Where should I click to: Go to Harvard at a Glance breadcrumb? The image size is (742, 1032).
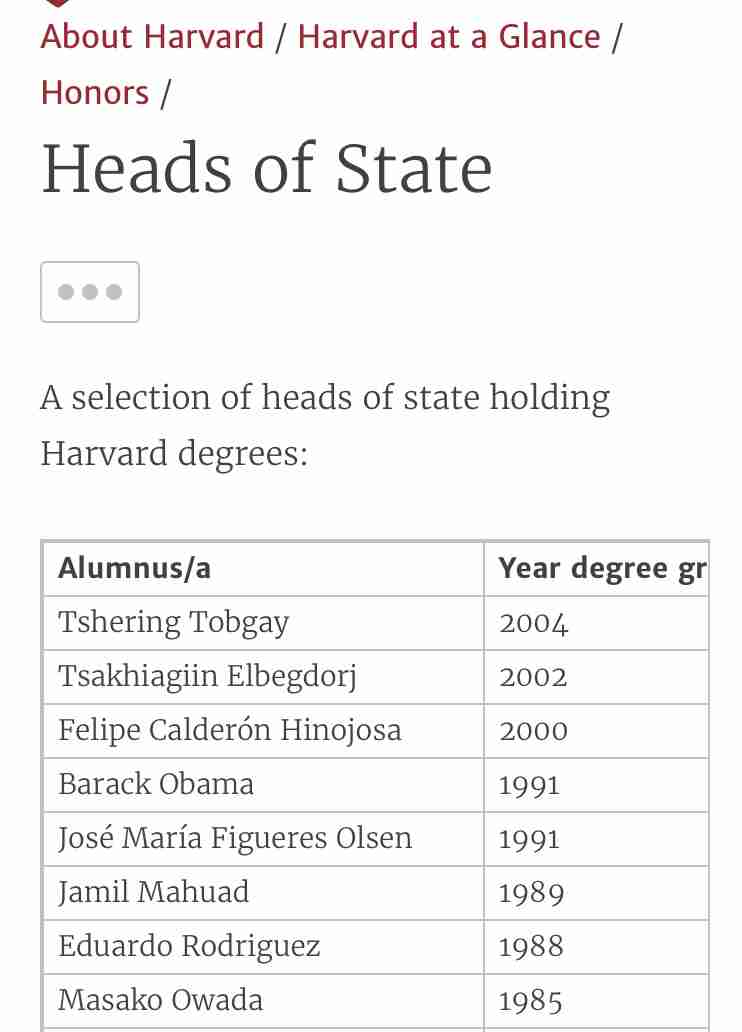pyautogui.click(x=449, y=36)
